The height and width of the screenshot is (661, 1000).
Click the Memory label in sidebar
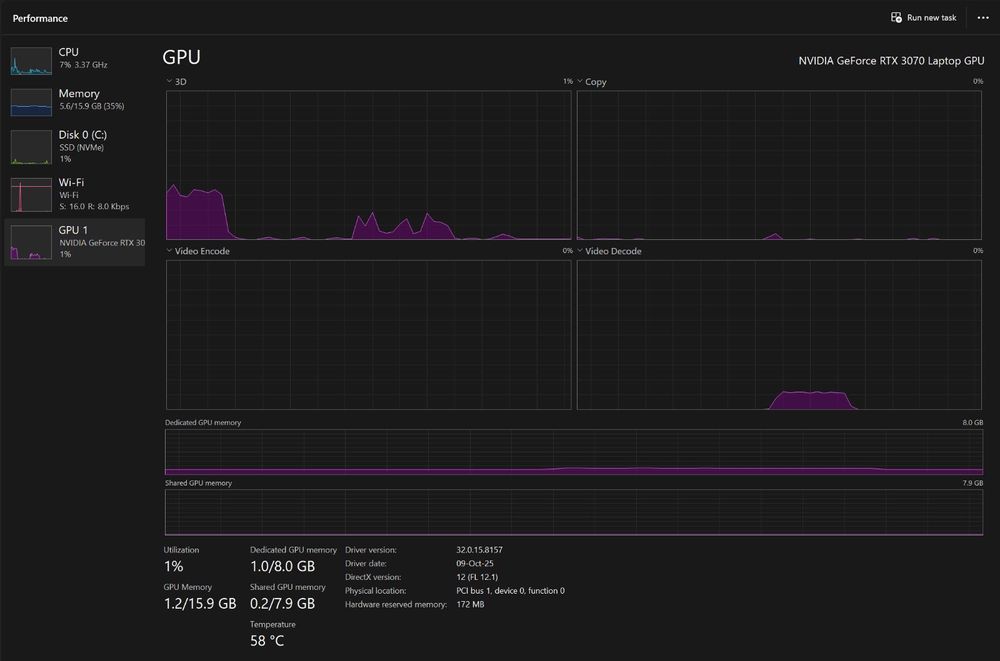79,93
